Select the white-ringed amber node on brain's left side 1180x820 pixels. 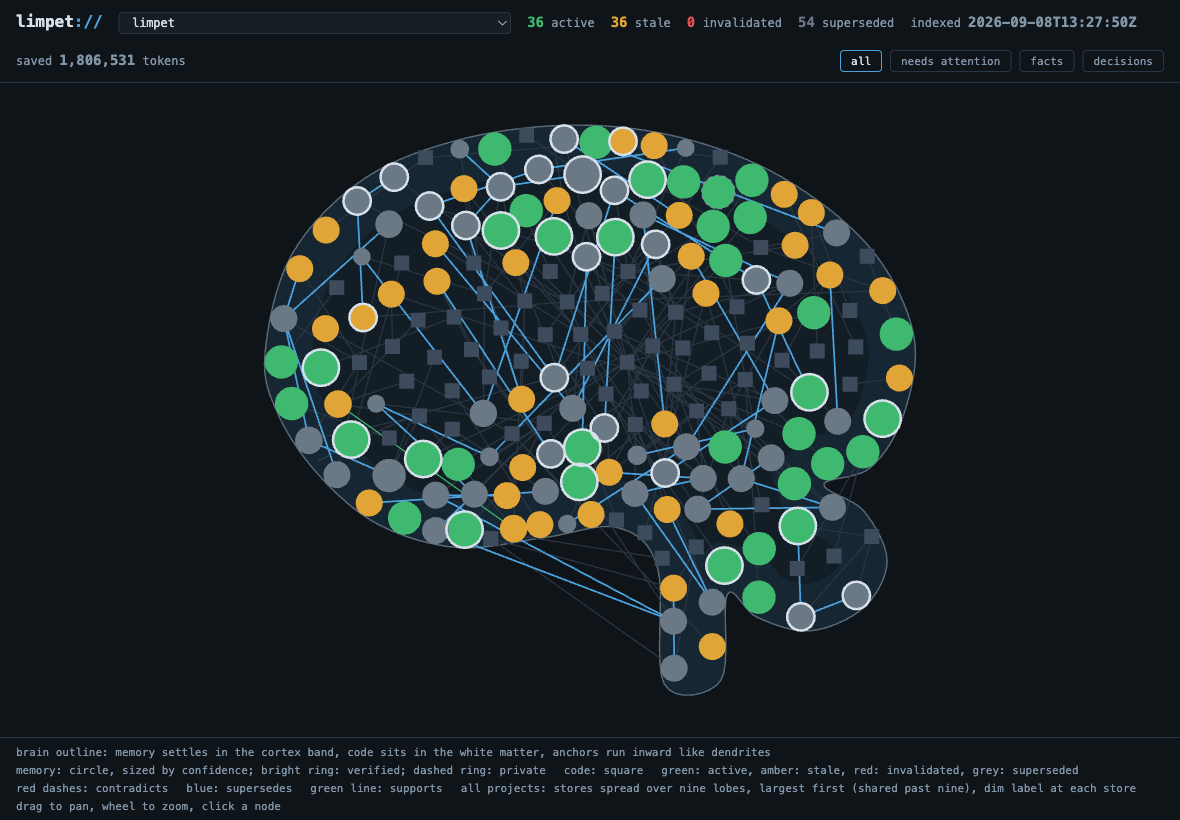point(363,317)
